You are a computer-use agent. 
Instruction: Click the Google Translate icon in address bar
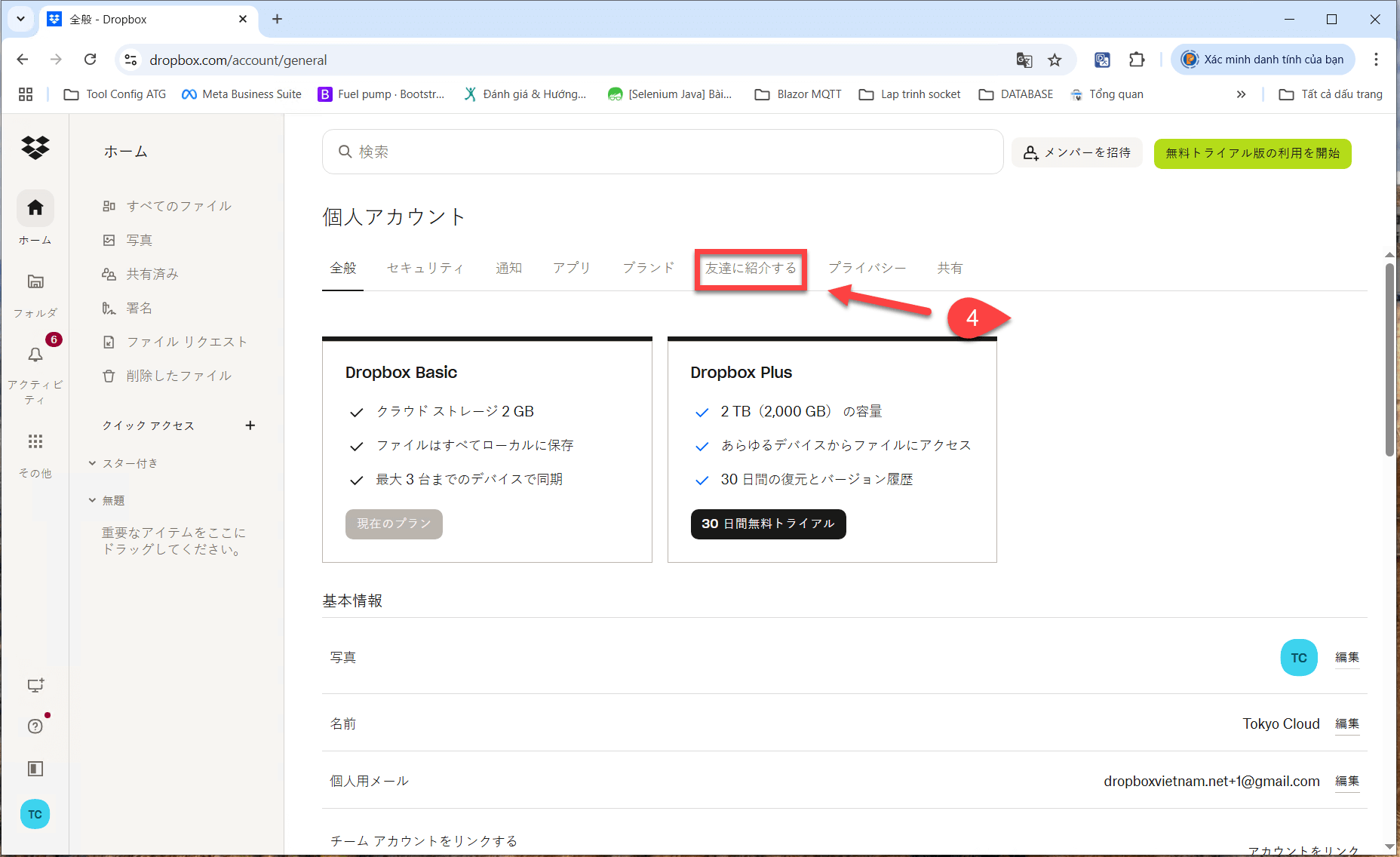[1024, 60]
